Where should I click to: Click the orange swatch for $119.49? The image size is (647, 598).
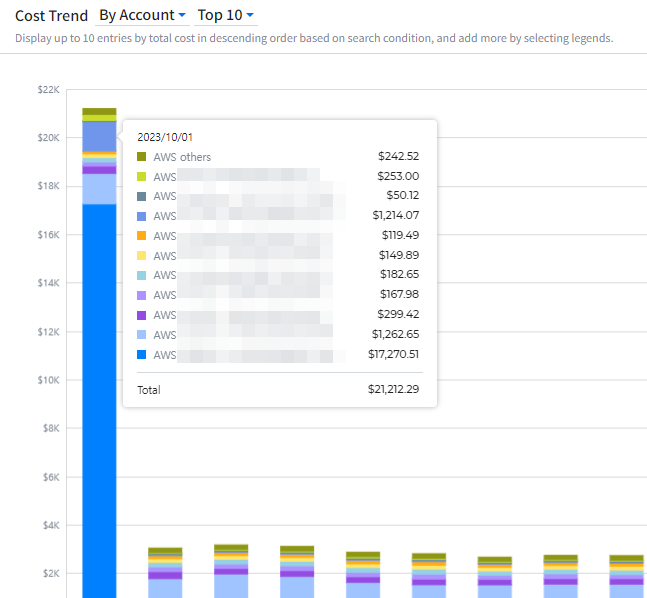[142, 235]
